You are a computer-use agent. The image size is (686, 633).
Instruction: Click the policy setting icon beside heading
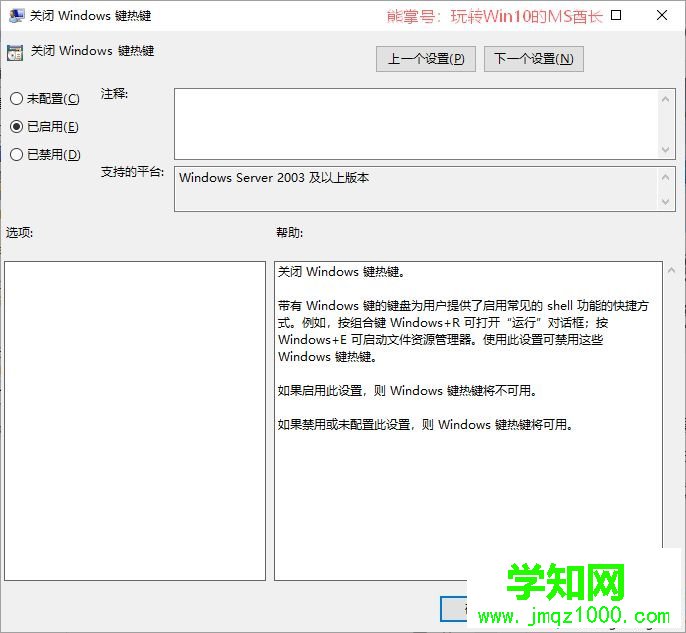click(15, 52)
